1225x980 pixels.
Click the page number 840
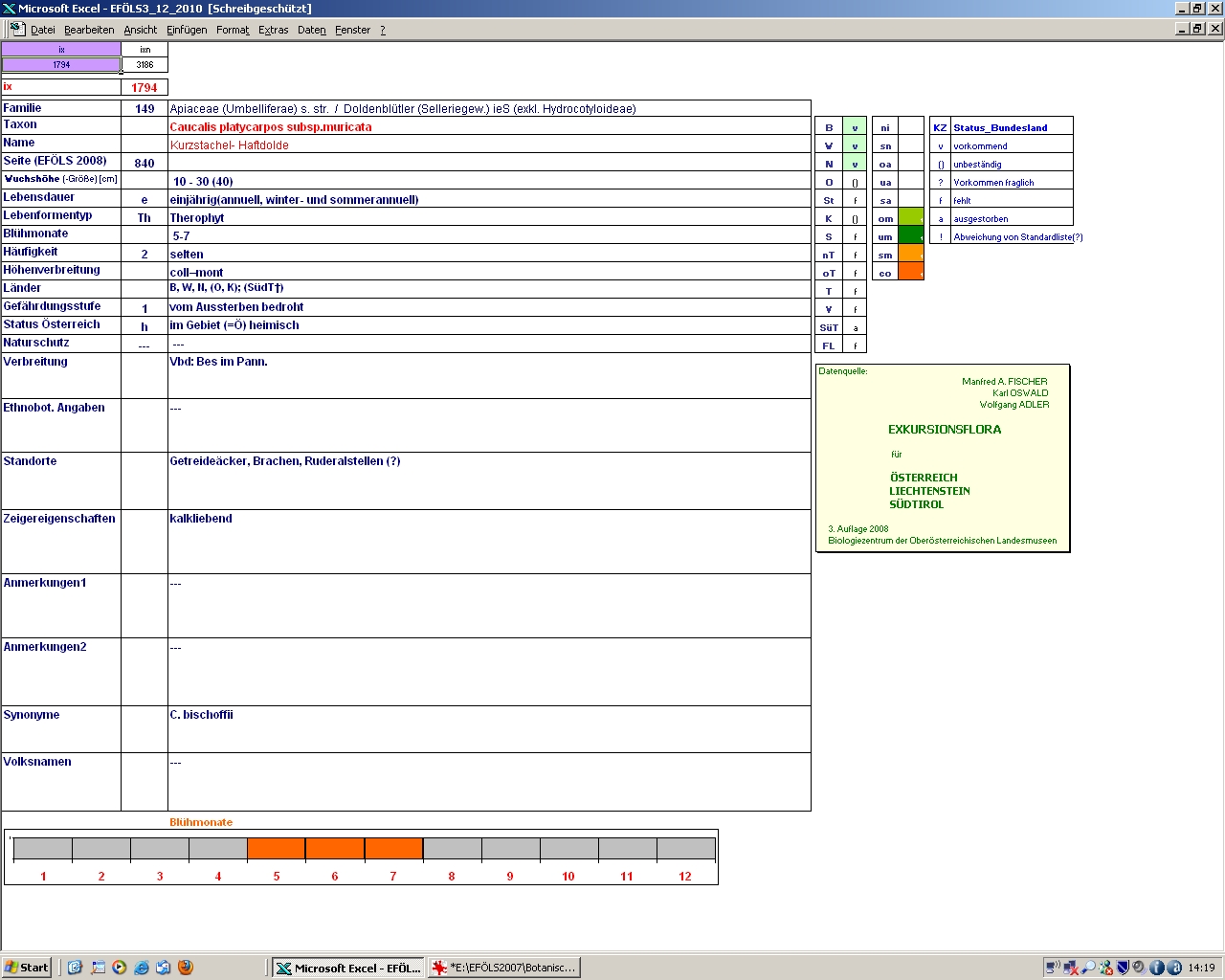point(145,163)
